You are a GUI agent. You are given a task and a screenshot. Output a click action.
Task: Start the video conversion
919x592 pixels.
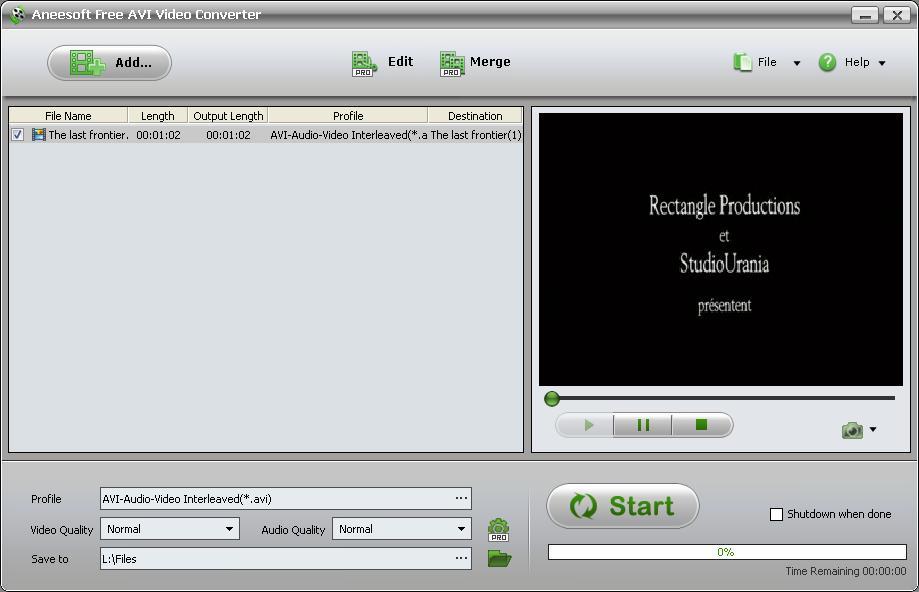coord(621,506)
